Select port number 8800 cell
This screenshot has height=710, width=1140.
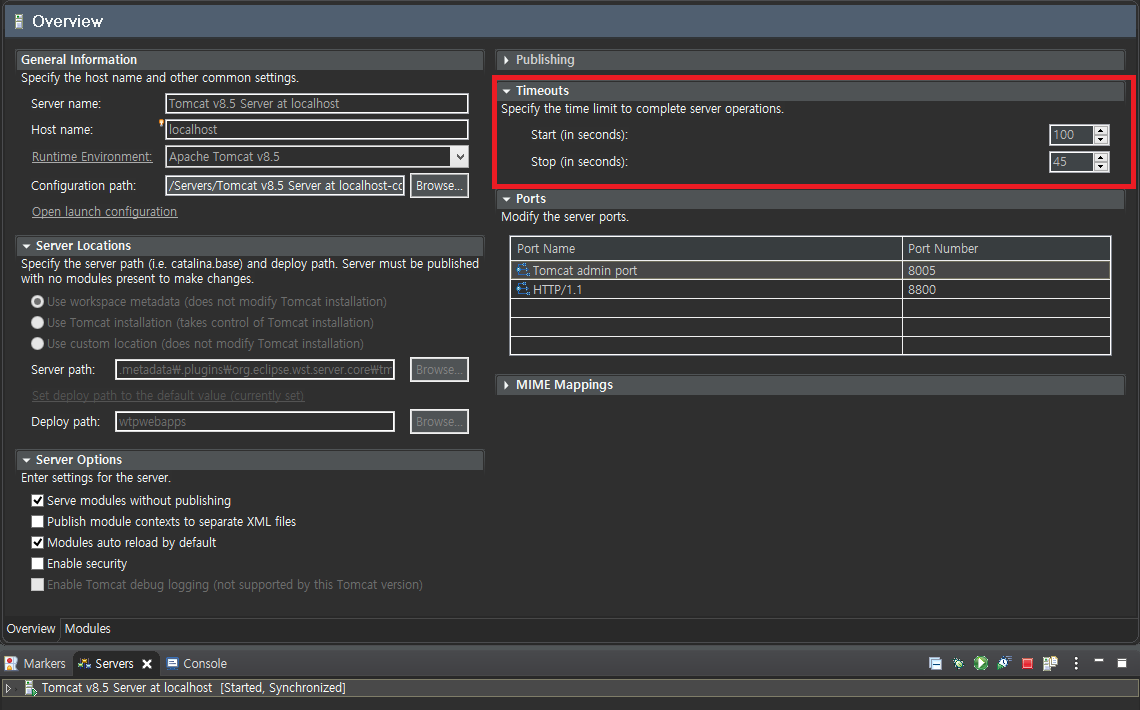pos(1006,289)
